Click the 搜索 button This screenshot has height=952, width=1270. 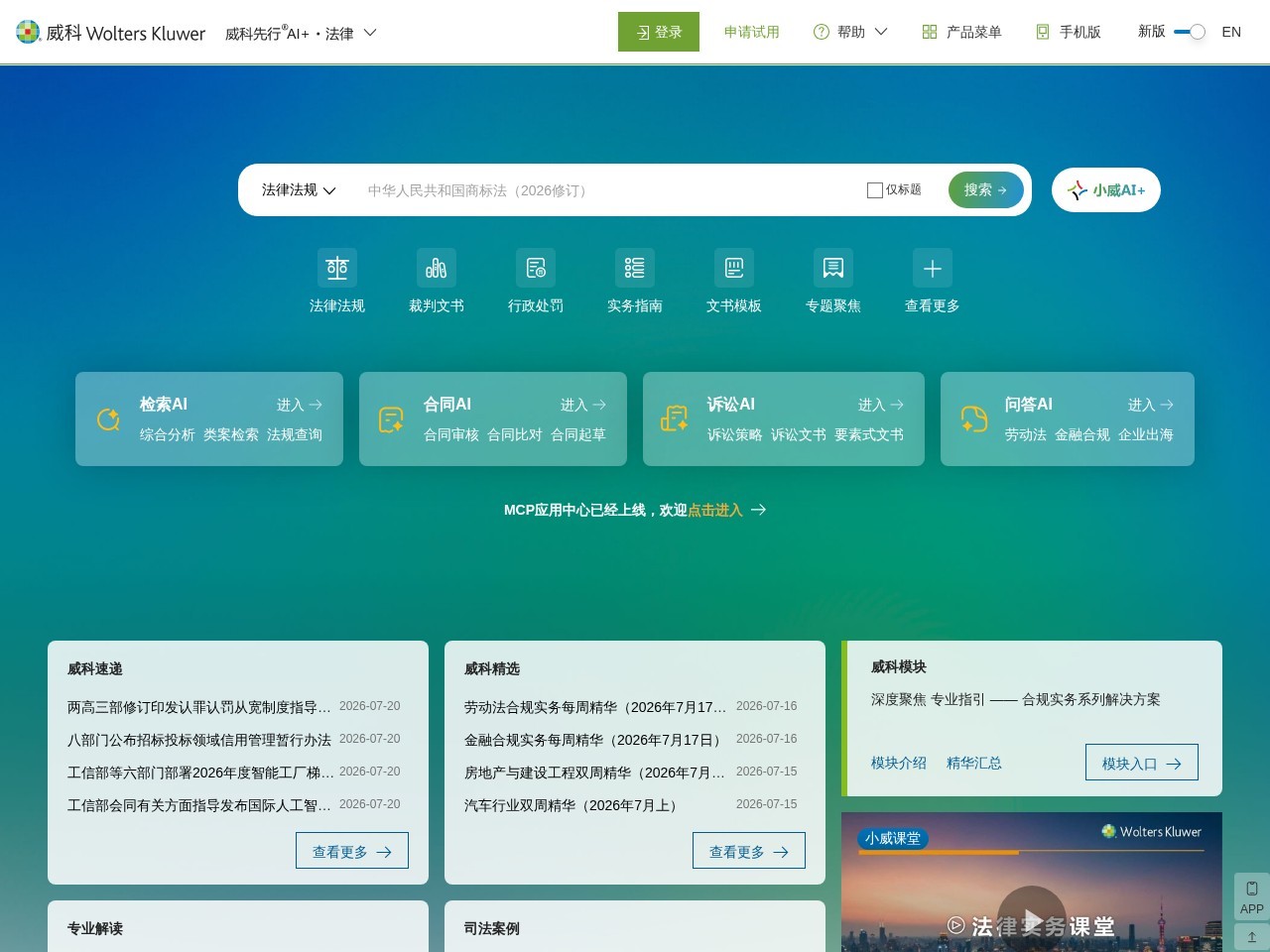click(x=986, y=190)
